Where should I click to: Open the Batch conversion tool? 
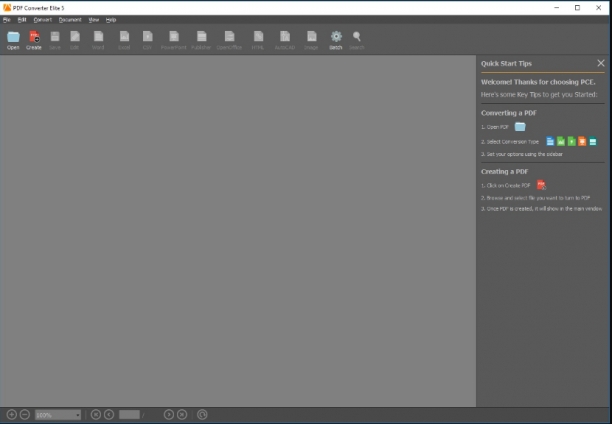[x=336, y=40]
